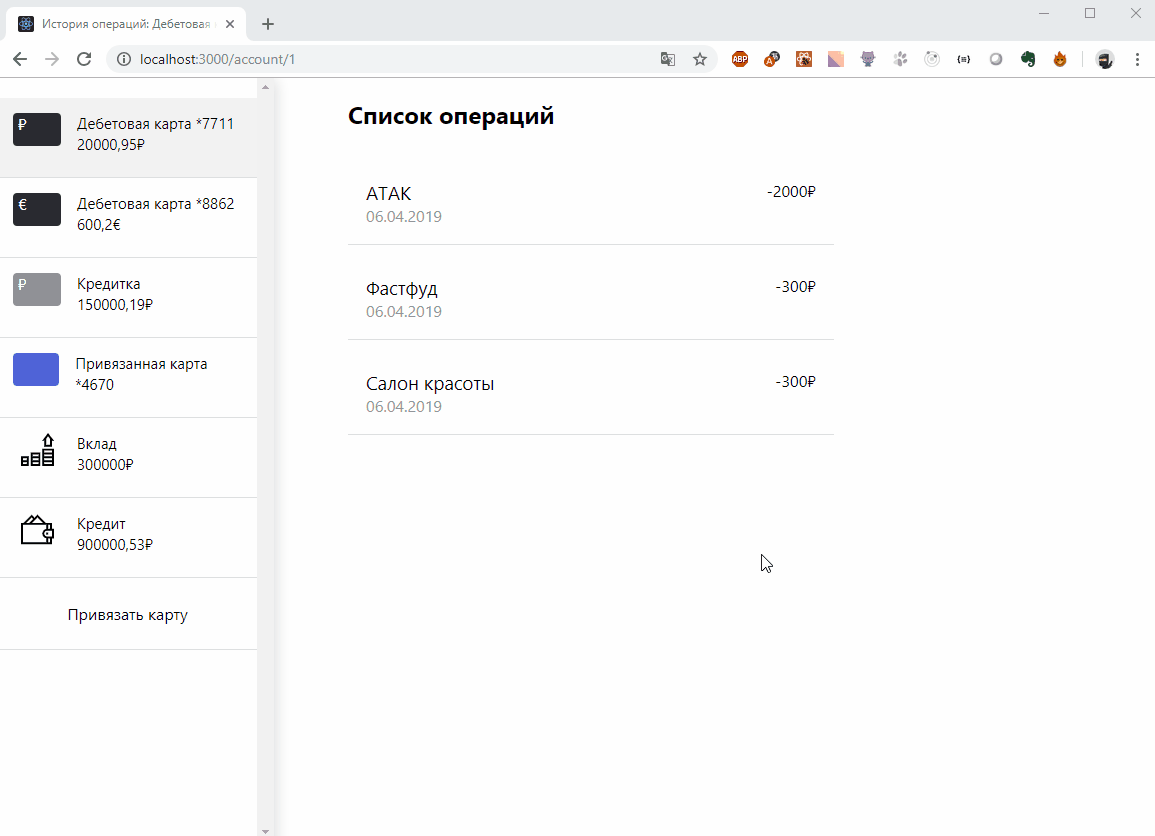This screenshot has width=1155, height=836.
Task: Click the sidebar scrollbar down arrow
Action: pyautogui.click(x=265, y=830)
